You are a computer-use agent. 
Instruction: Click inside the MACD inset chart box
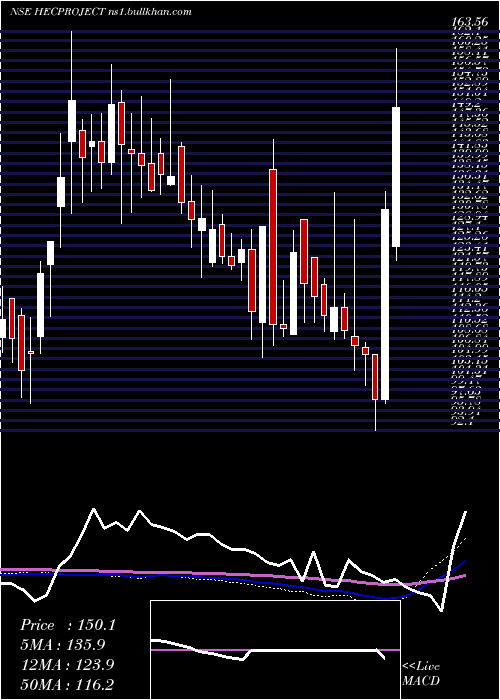(x=275, y=650)
